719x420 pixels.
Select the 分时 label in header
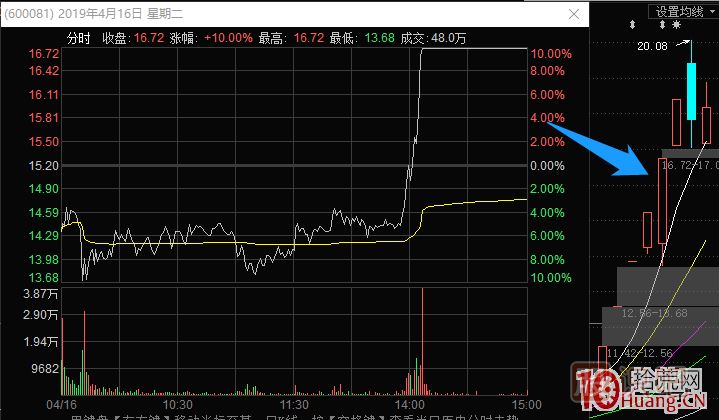[78, 37]
